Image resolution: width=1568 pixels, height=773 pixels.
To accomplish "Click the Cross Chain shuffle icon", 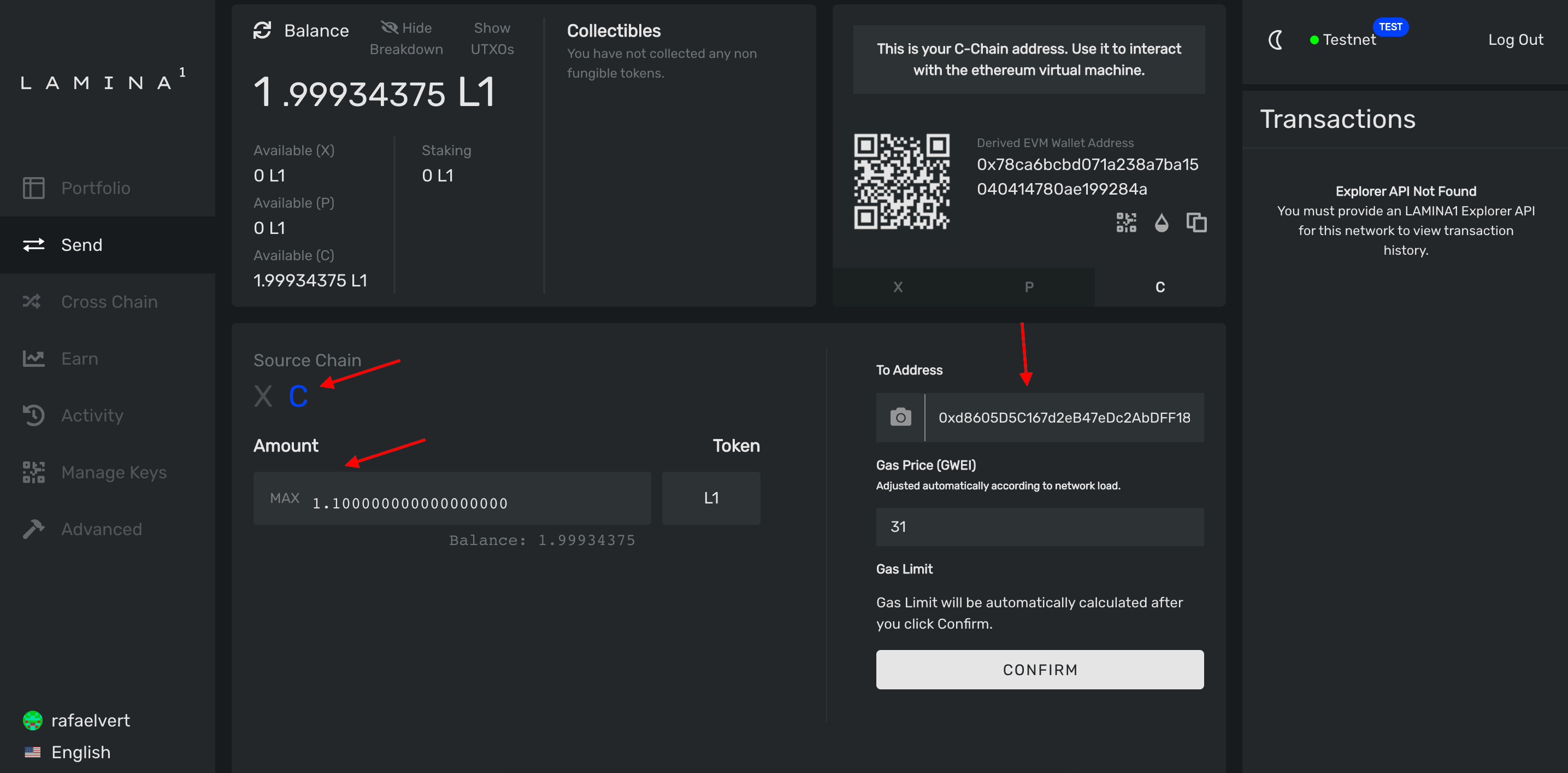I will click(32, 301).
